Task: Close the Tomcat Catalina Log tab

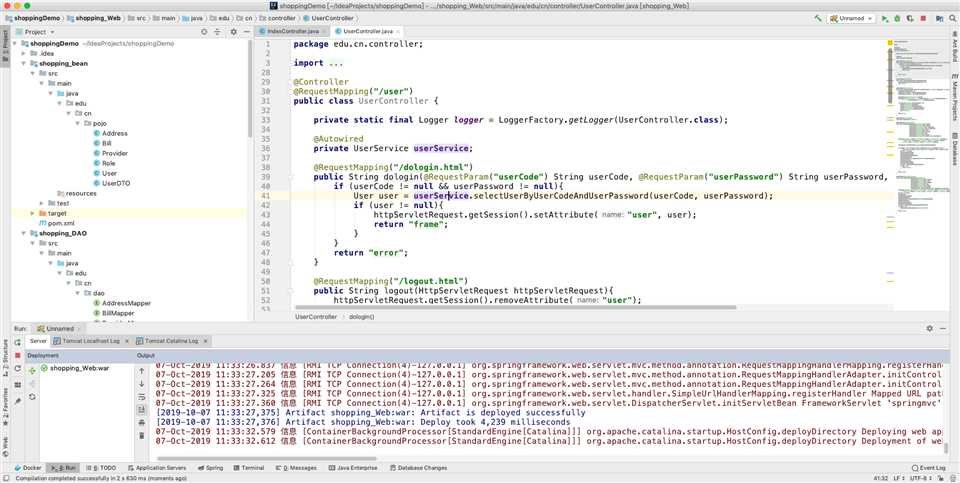Action: (206, 341)
